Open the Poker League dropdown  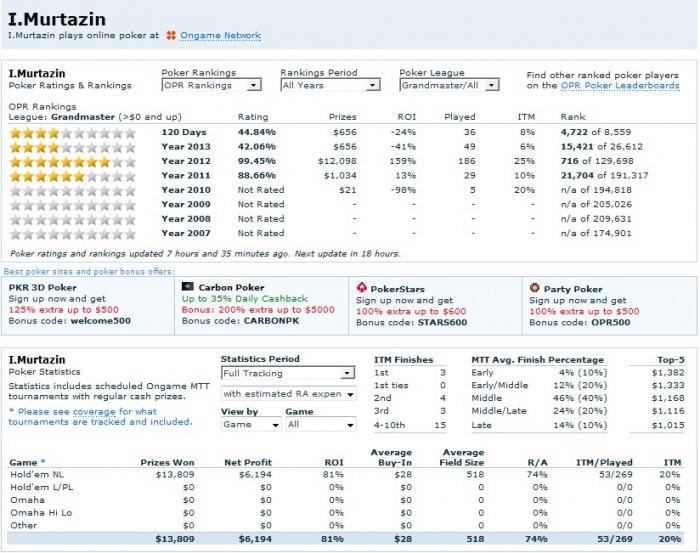pos(448,86)
